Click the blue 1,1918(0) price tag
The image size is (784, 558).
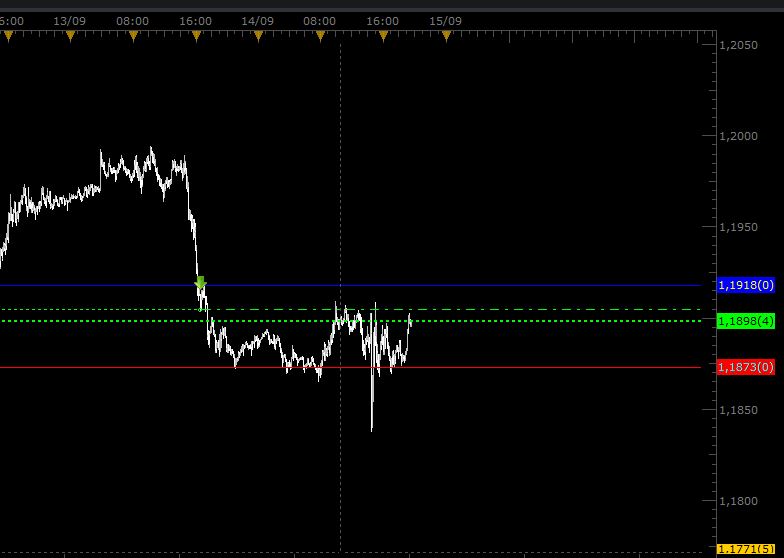746,286
